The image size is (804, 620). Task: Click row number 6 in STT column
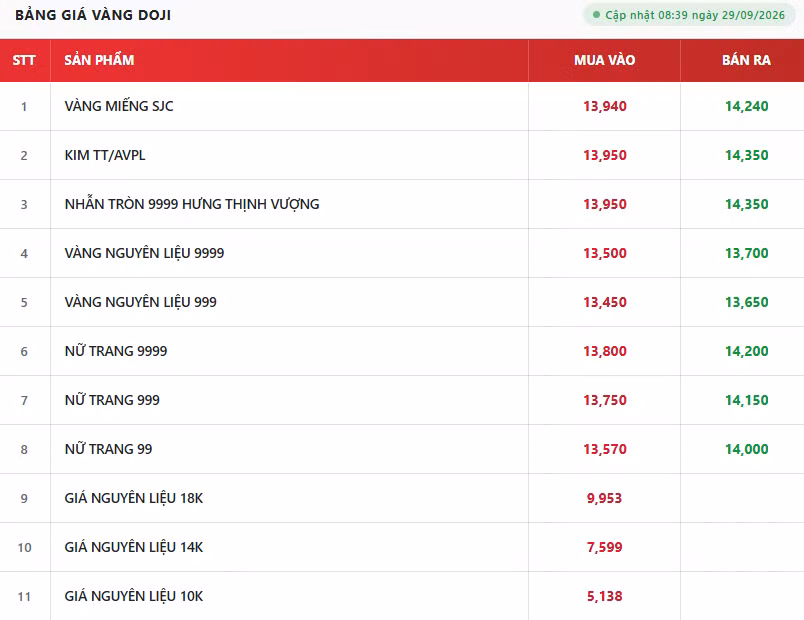[x=24, y=352]
